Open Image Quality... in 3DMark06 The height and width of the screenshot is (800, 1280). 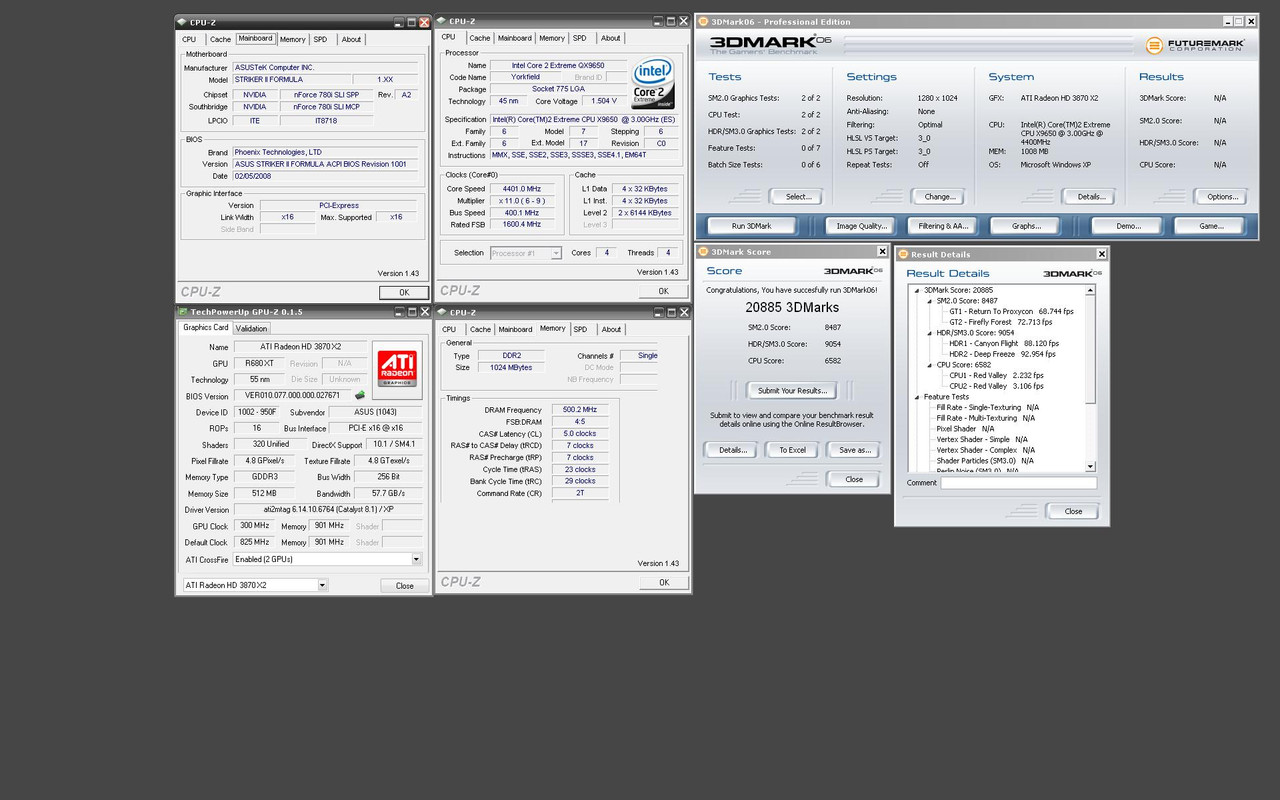862,226
